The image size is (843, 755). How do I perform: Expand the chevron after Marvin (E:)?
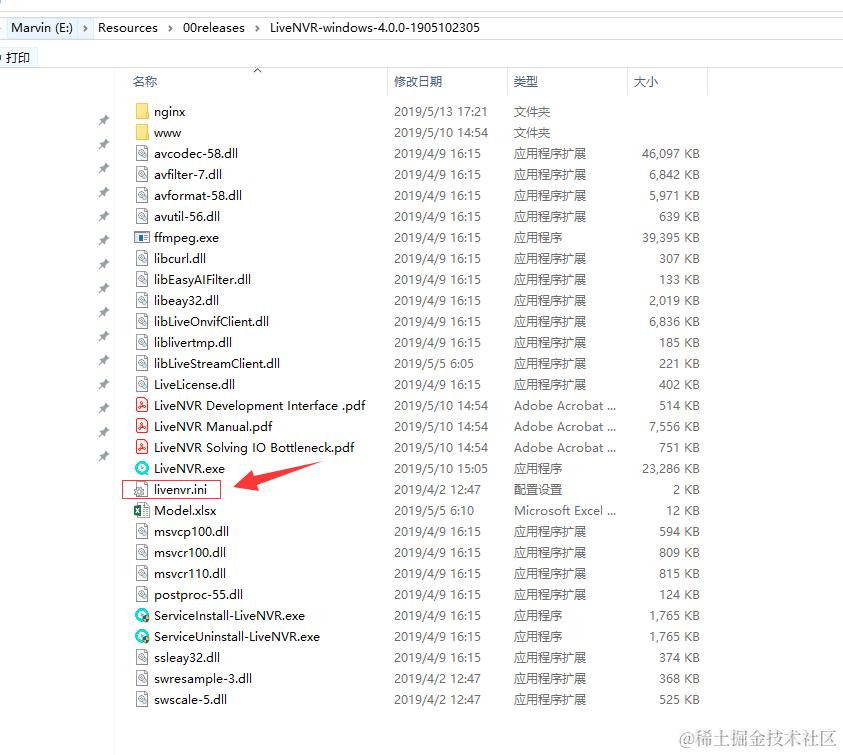(85, 28)
